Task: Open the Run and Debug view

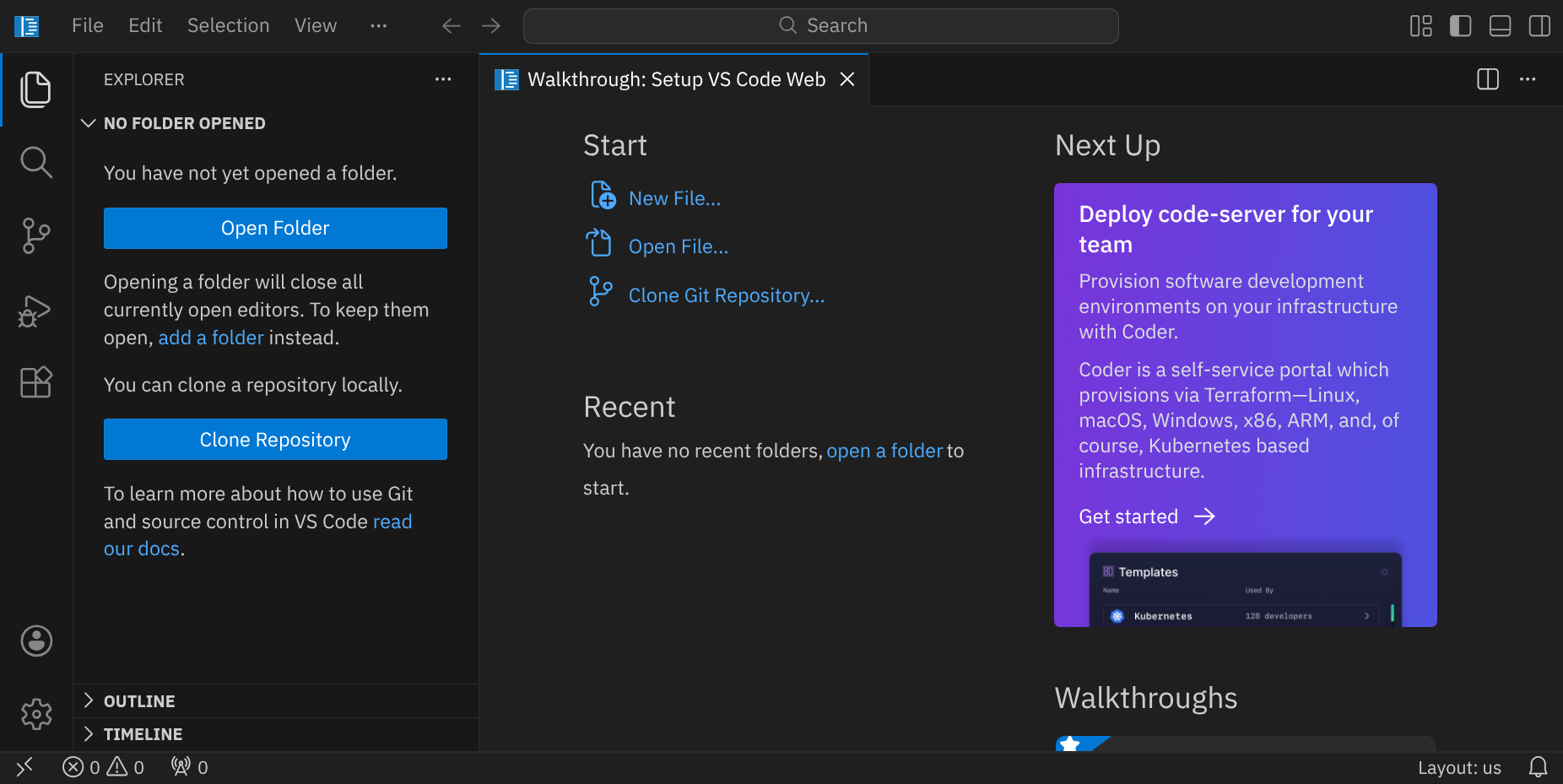Action: 36,311
